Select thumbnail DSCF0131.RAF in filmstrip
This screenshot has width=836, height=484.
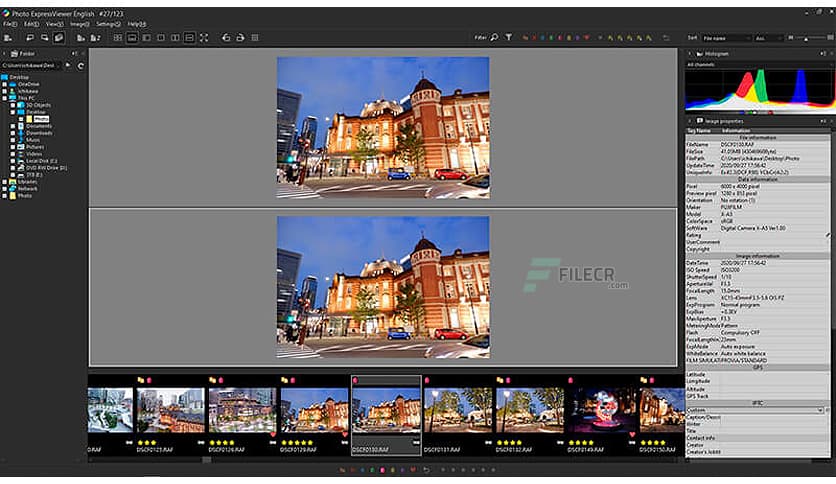458,415
